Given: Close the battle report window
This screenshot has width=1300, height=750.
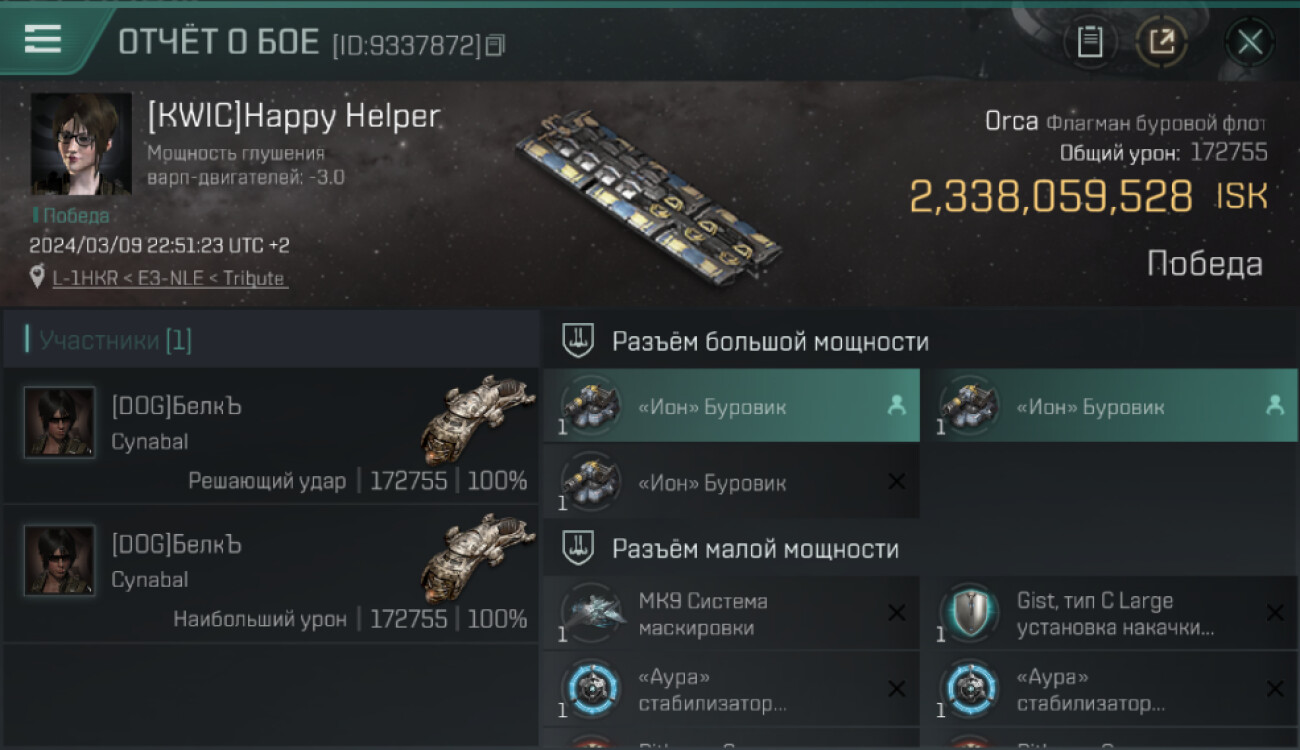Looking at the screenshot, I should (x=1250, y=42).
